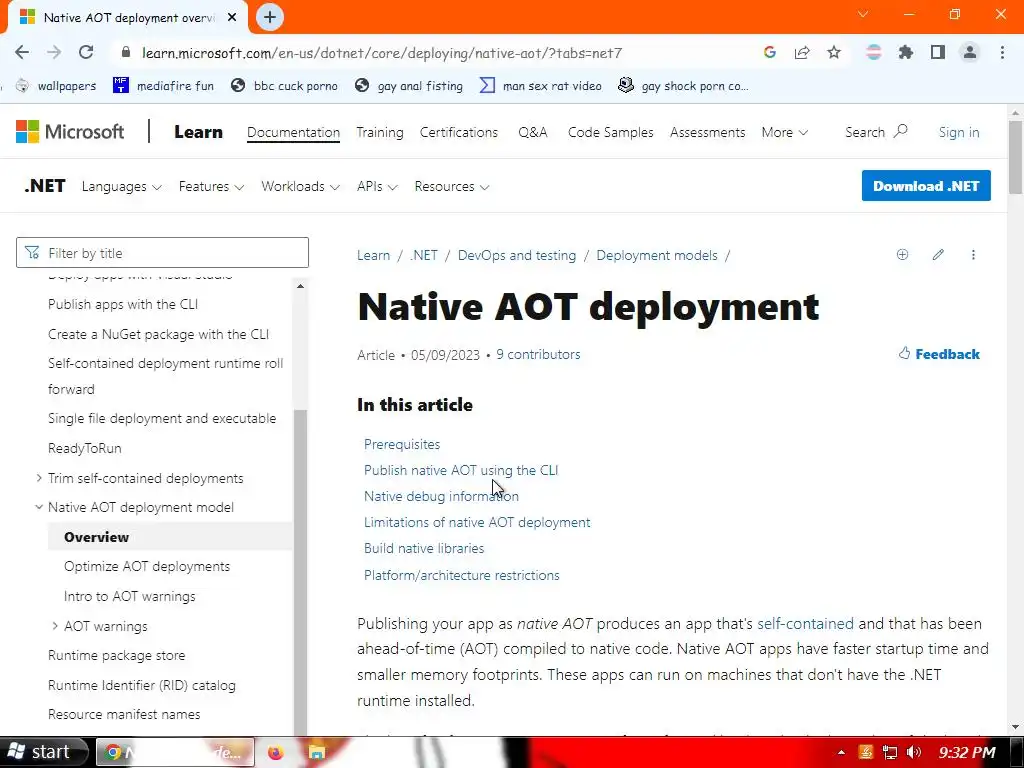Click the Google icon in the address bar
Image resolution: width=1024 pixels, height=768 pixels.
click(x=770, y=53)
